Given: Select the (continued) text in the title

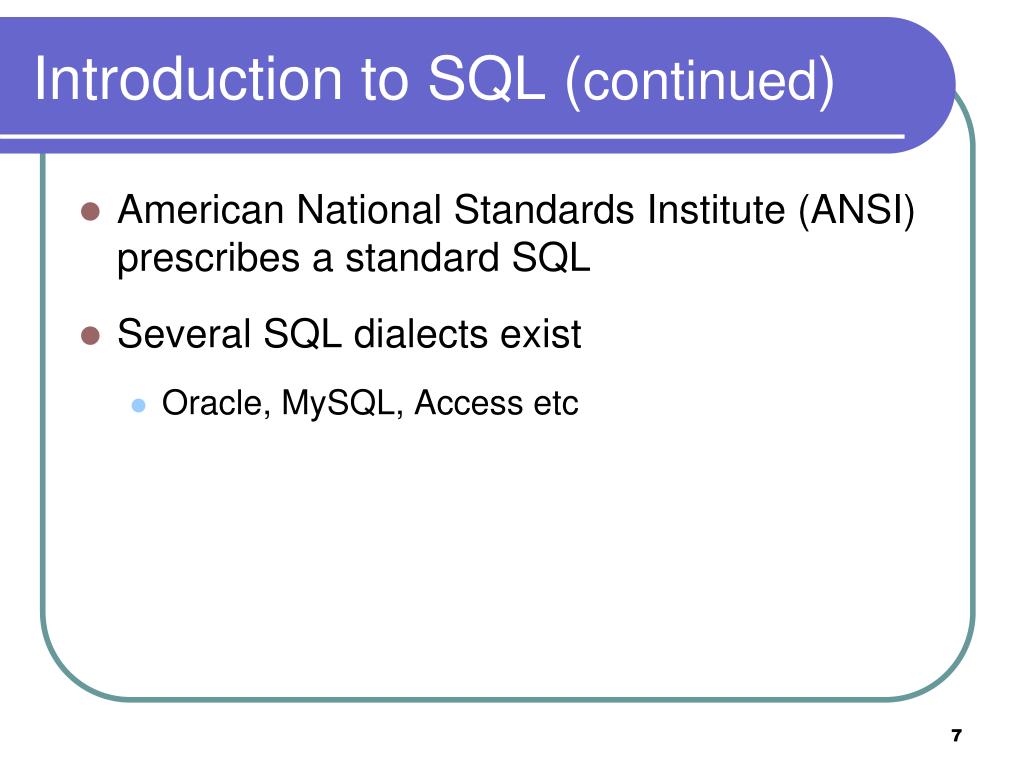Looking at the screenshot, I should [699, 82].
